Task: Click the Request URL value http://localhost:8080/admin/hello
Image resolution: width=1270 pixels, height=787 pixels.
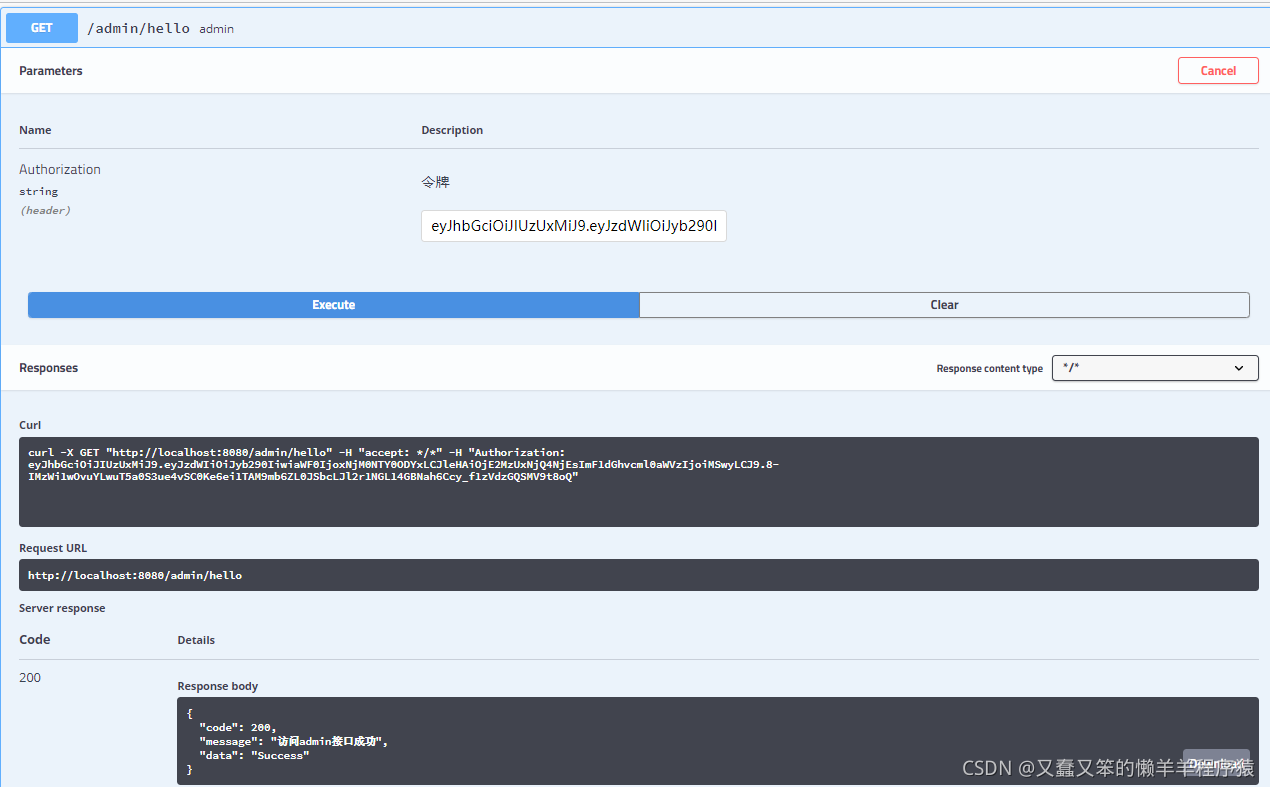Action: [x=135, y=575]
